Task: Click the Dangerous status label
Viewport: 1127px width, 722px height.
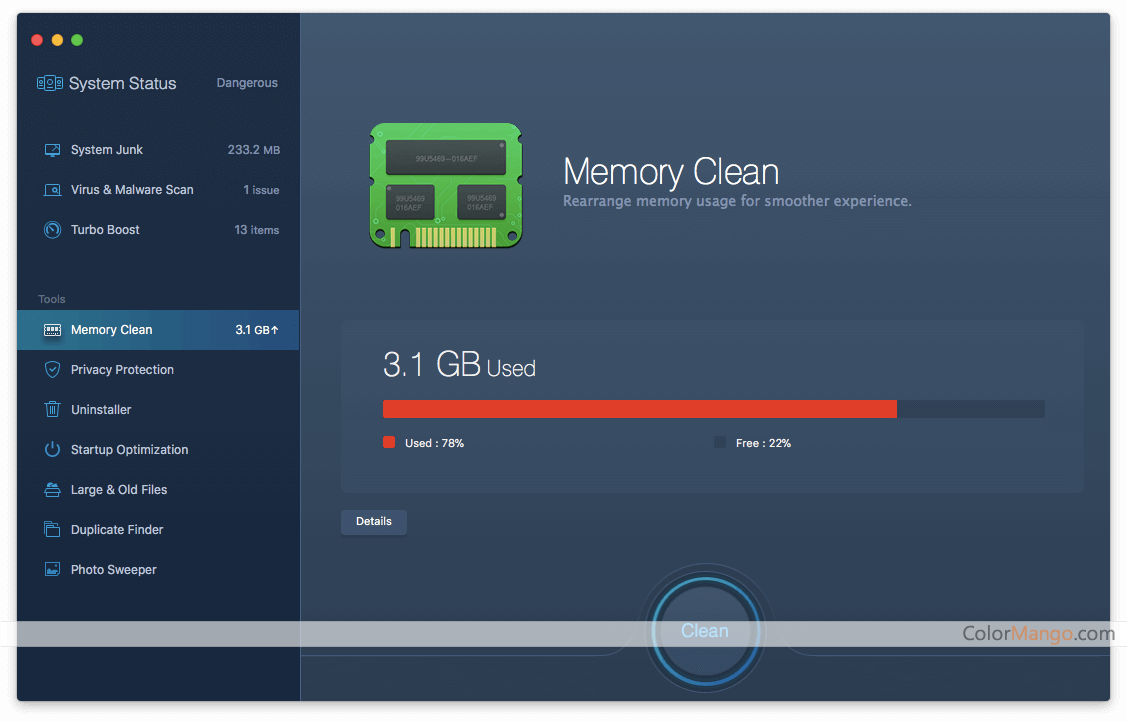Action: pyautogui.click(x=247, y=83)
